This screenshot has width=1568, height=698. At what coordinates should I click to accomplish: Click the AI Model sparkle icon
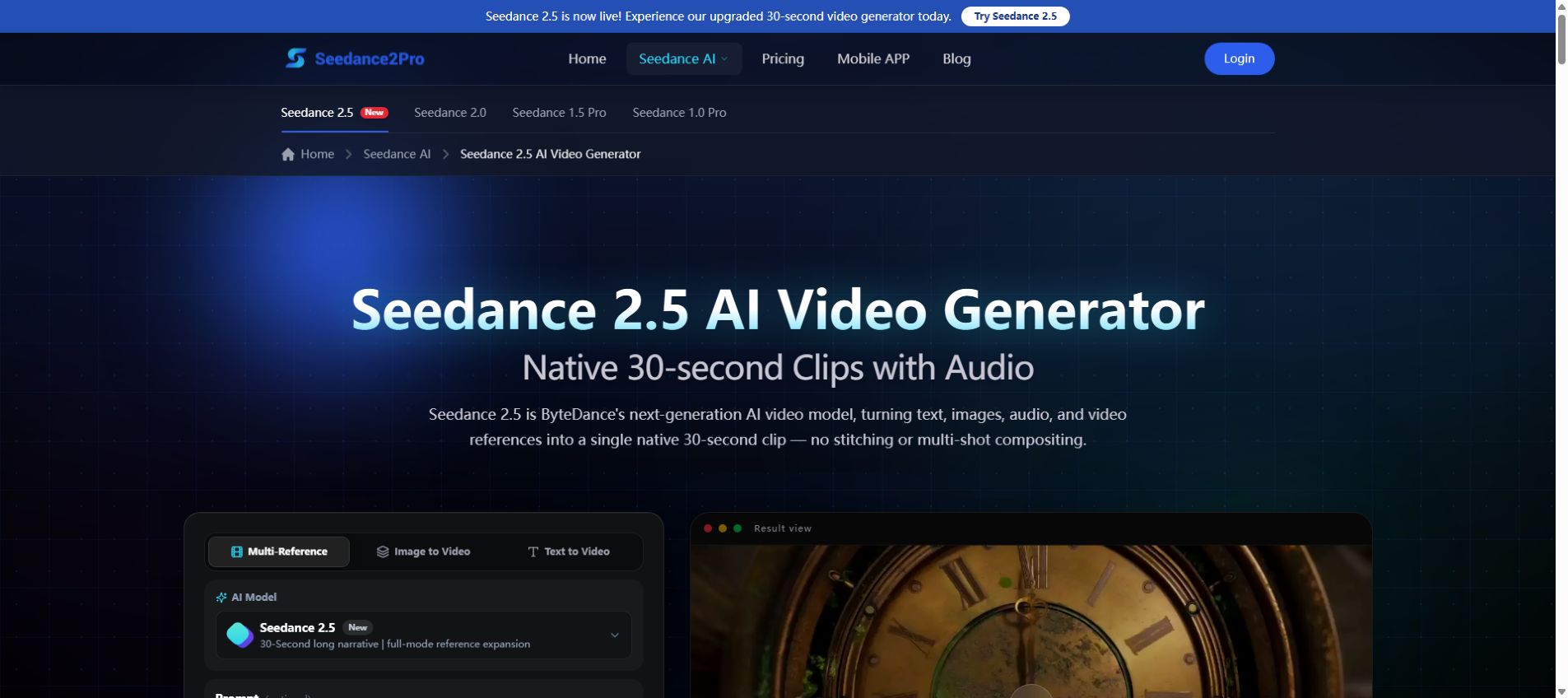(221, 598)
